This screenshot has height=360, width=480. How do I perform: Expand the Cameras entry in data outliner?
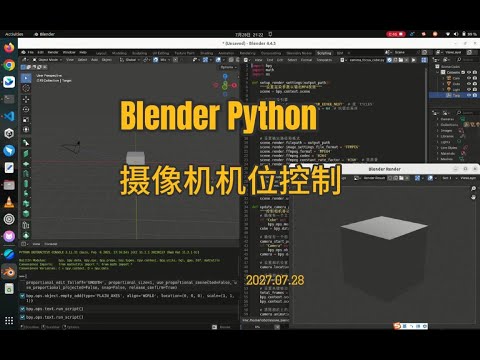(438, 119)
